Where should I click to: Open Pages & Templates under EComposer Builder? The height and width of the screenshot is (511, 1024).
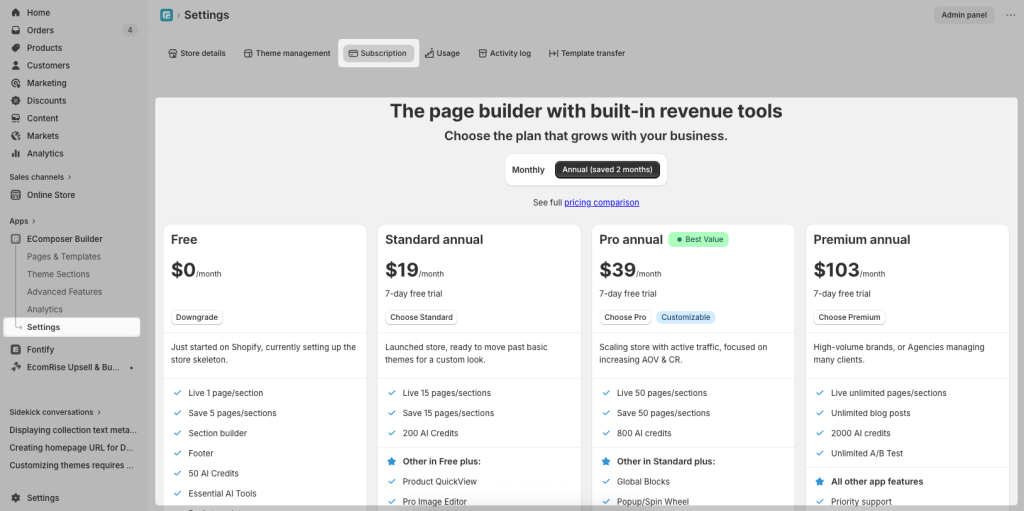pyautogui.click(x=64, y=257)
